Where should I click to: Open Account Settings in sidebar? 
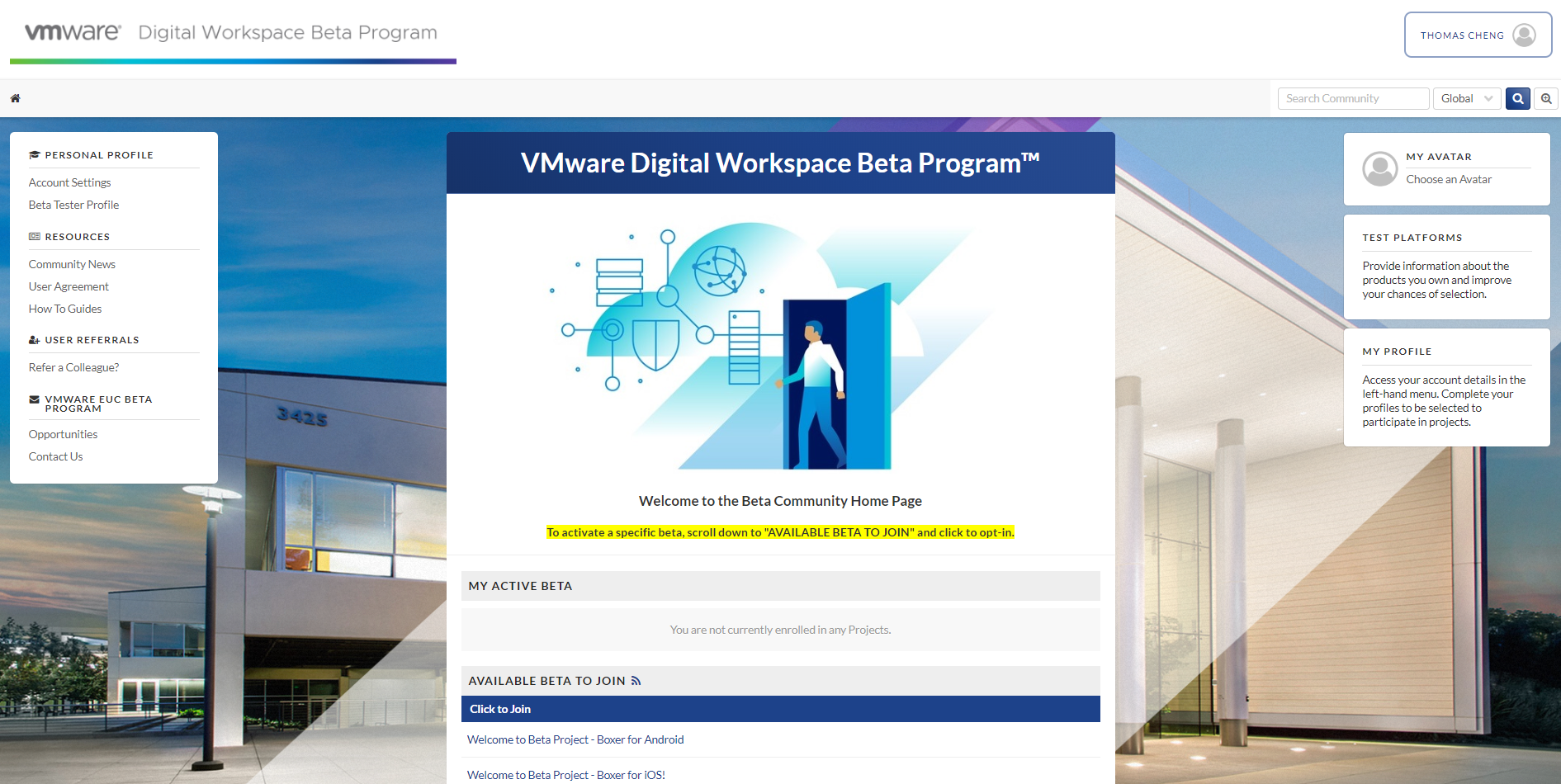69,182
